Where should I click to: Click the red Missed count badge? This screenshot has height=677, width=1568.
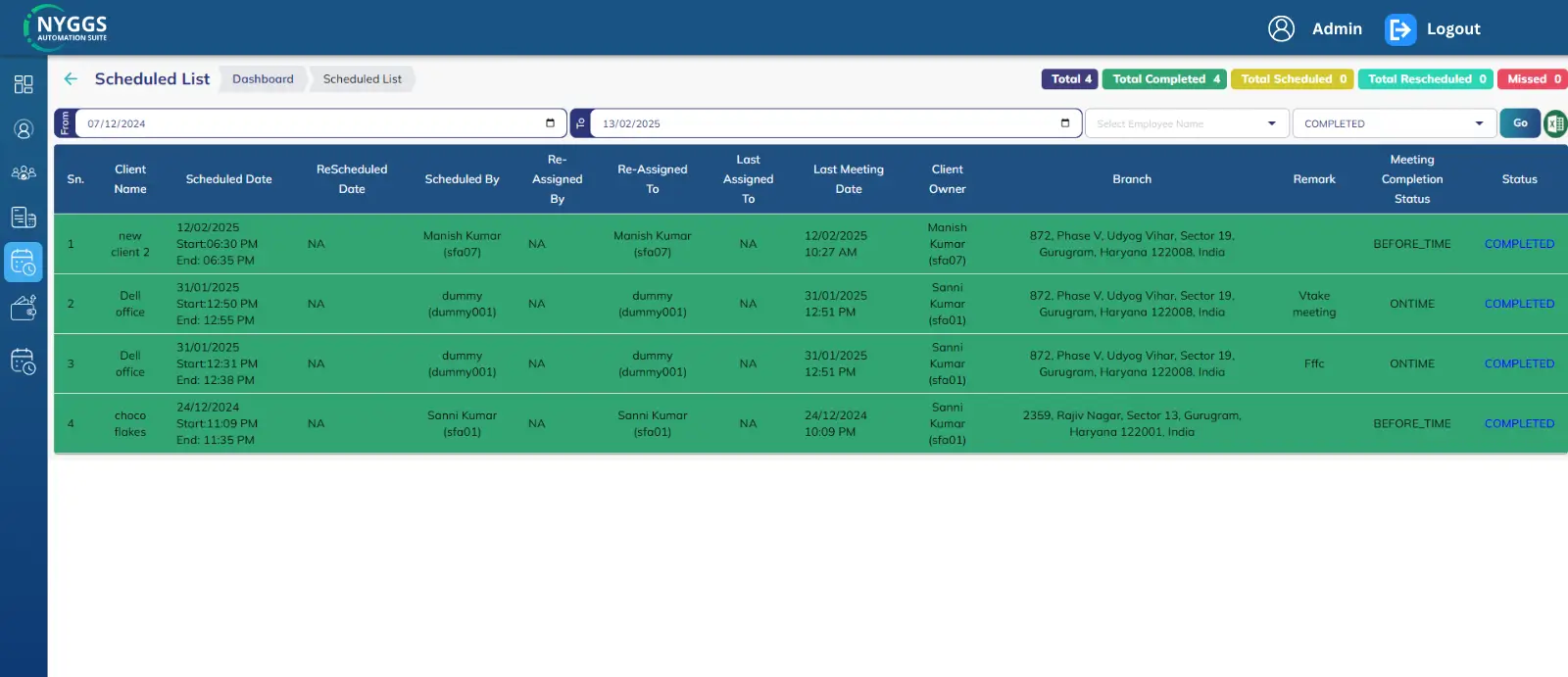[1533, 79]
